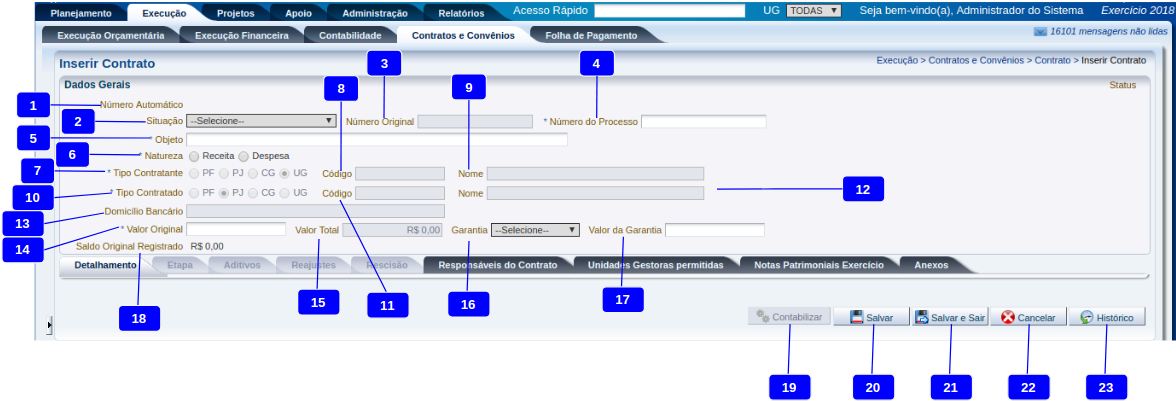Screen dimensions: 1176x401
Task: Switch to the Relatórios menu tab
Action: tap(460, 14)
